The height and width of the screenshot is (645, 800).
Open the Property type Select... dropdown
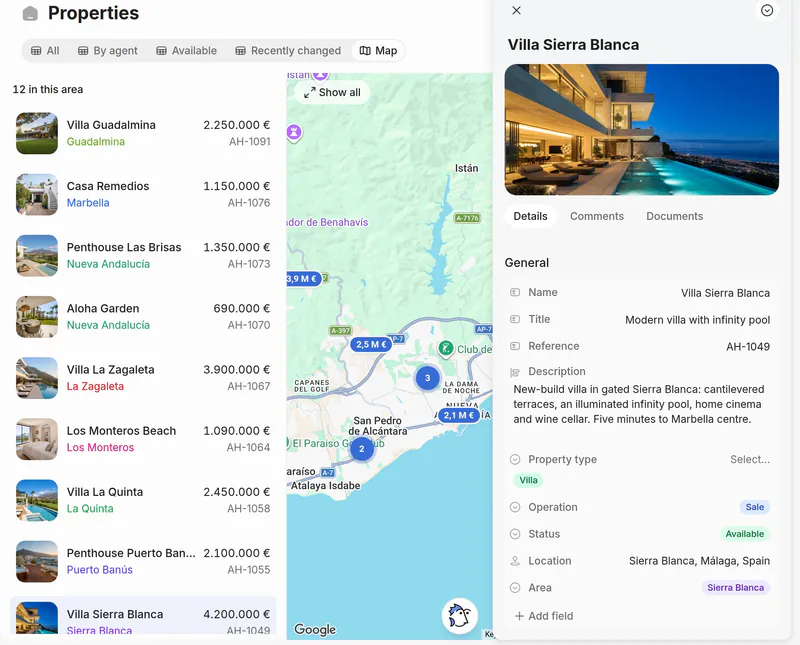(749, 459)
